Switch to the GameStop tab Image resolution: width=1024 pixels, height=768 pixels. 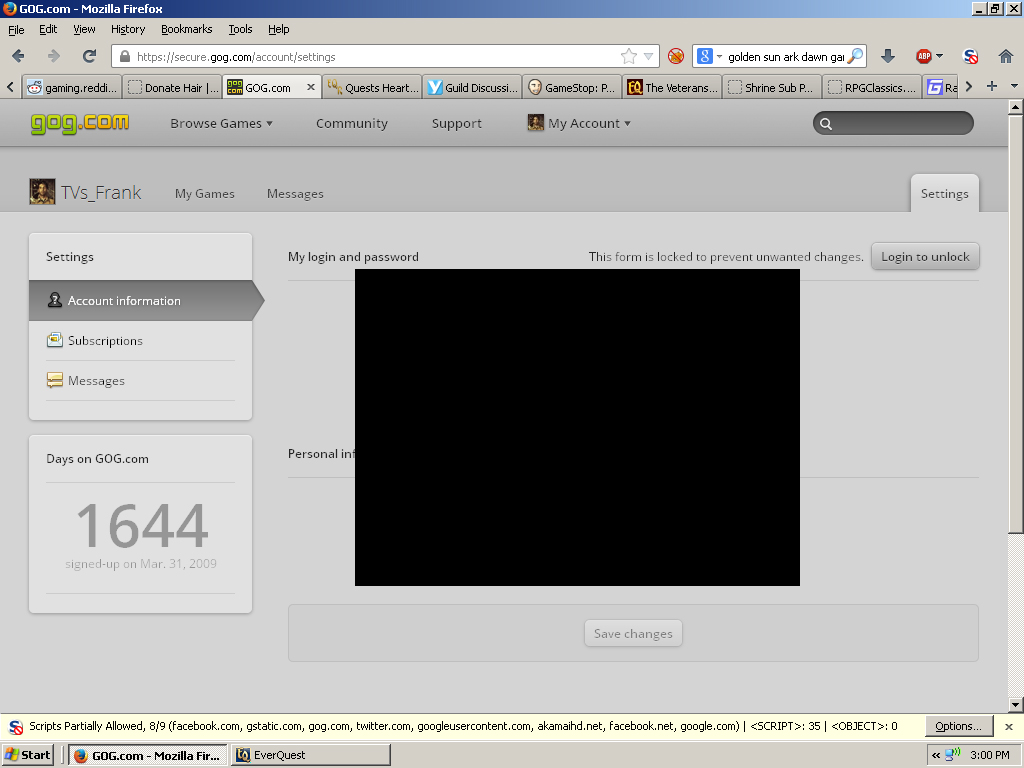point(573,88)
